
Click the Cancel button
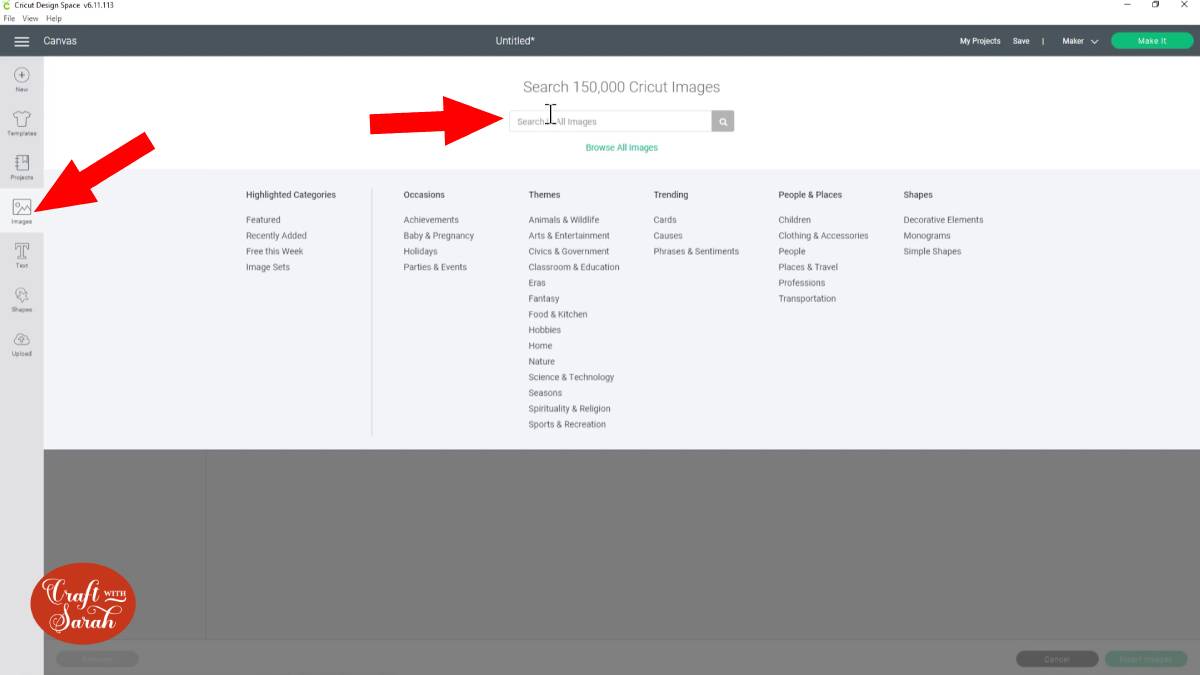1057,659
